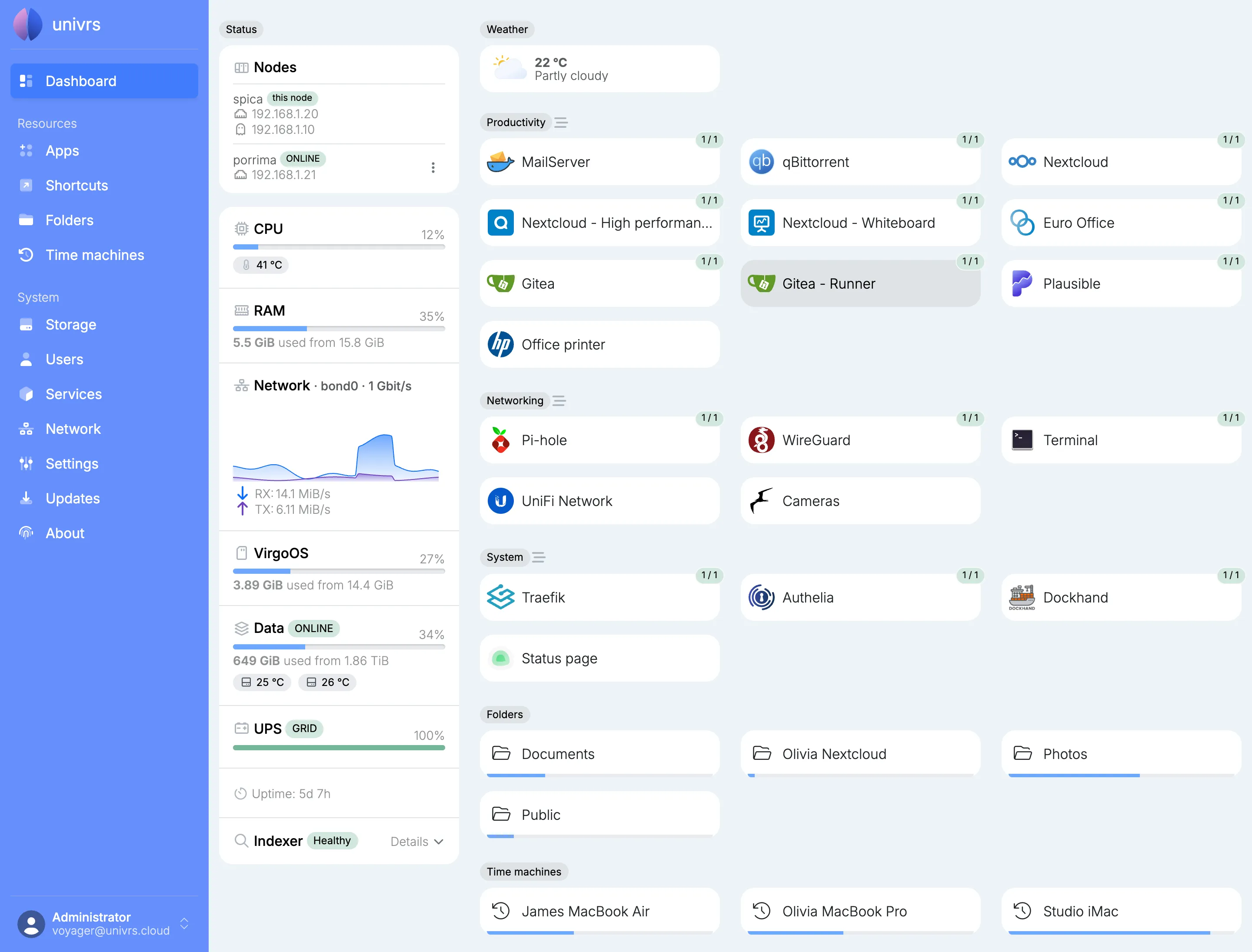The image size is (1252, 952).
Task: Open the WireGuard icon
Action: [761, 440]
